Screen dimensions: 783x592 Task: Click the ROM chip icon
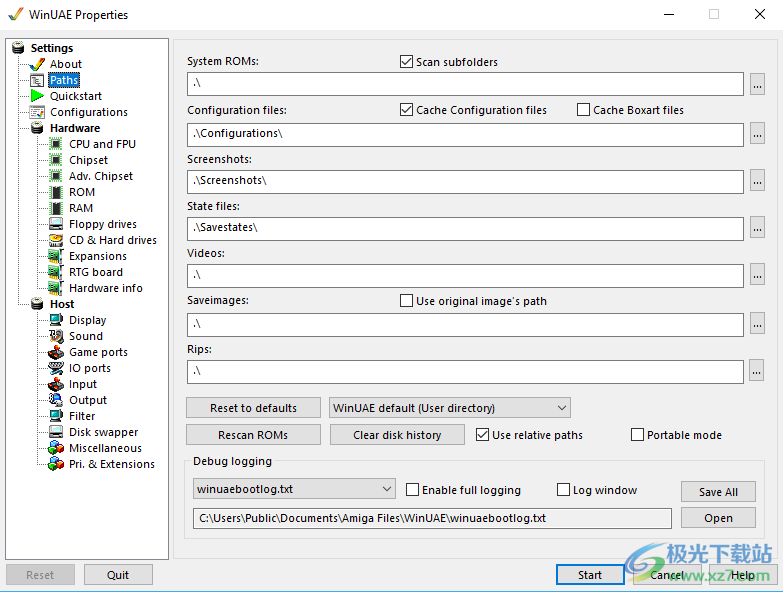56,192
